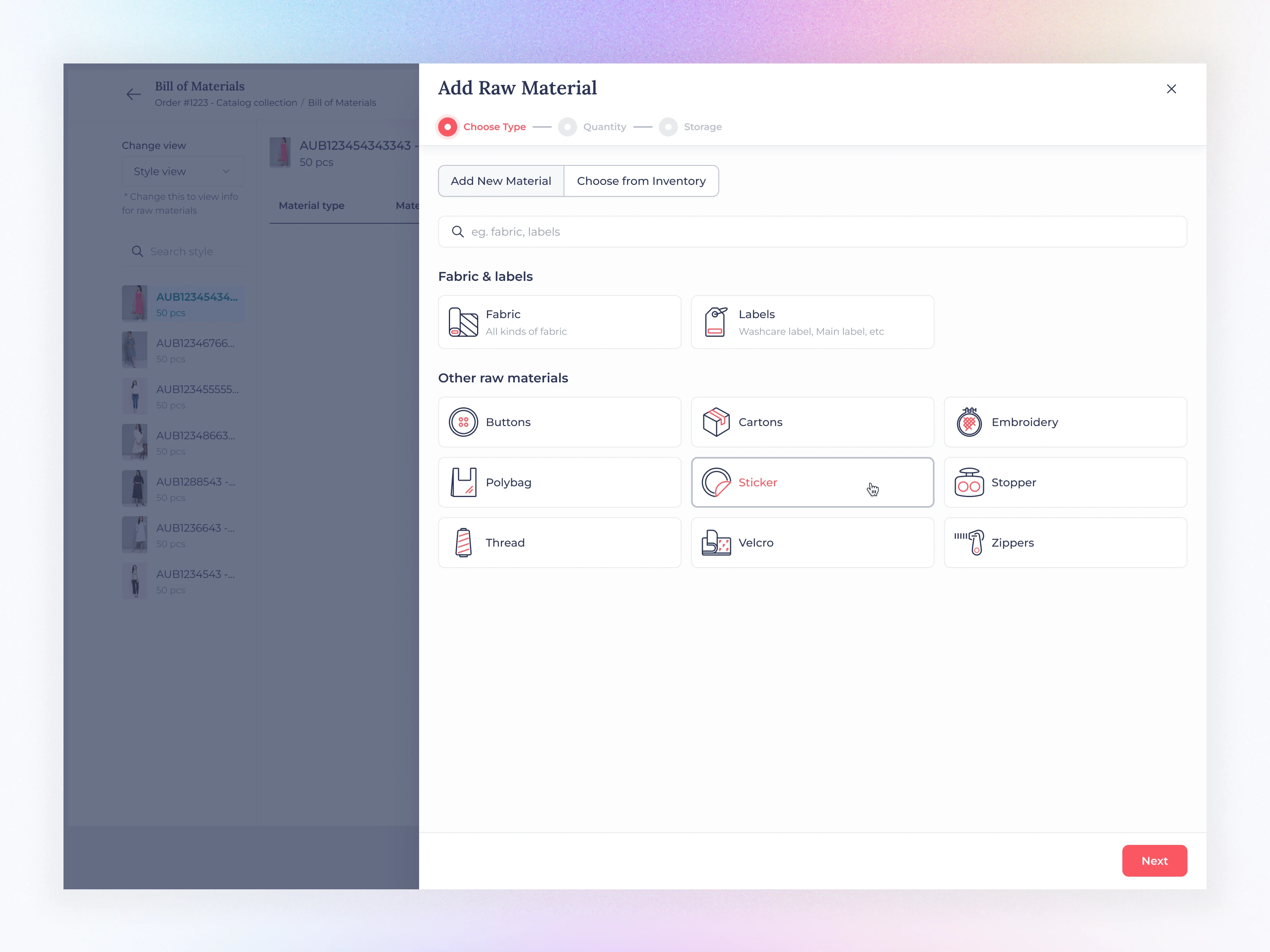The image size is (1270, 952).
Task: Click the raw material search field
Action: tap(812, 232)
